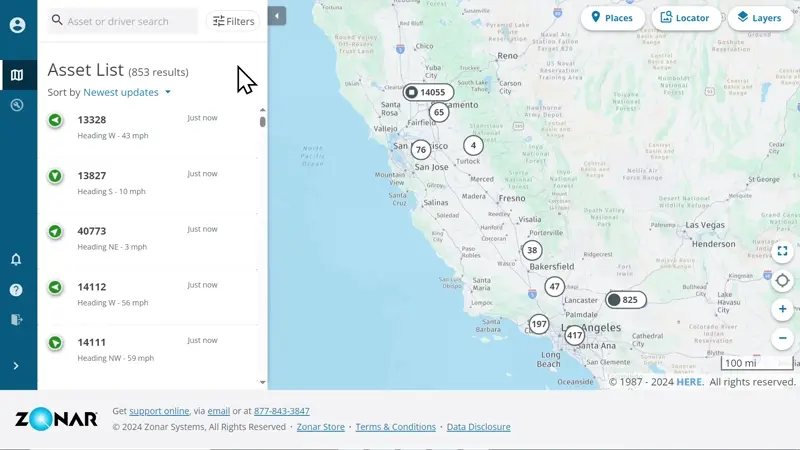Open the Filters button
This screenshot has width=800, height=450.
(x=233, y=21)
